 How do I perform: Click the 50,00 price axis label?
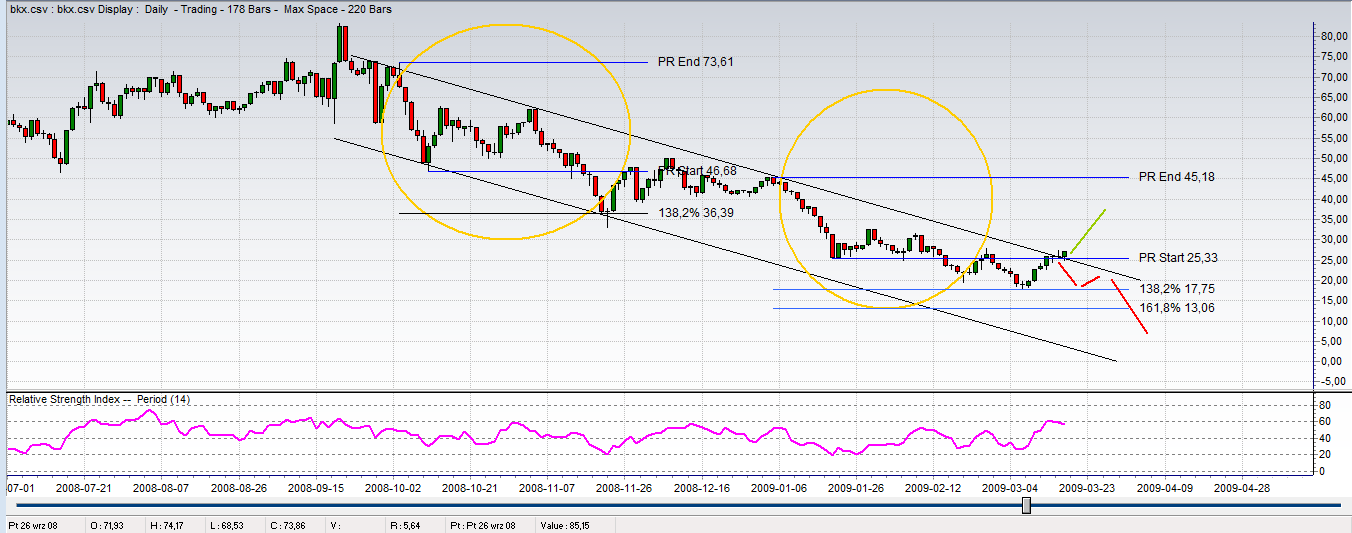coord(1333,158)
